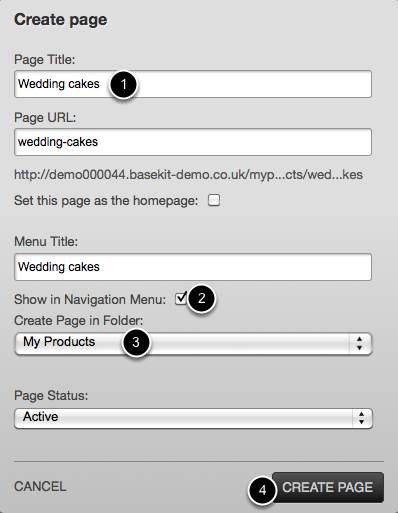
Task: Click the Page Status label
Action: (x=51, y=396)
